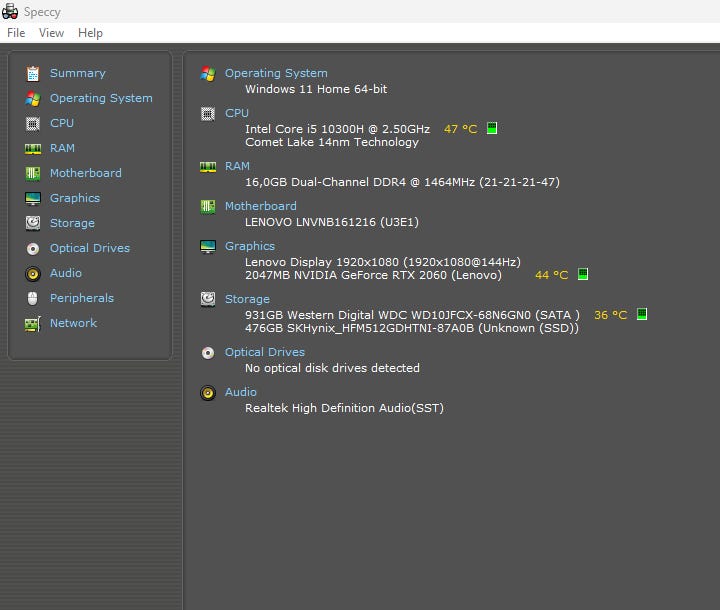Click the green storage temperature indicator icon

point(642,314)
